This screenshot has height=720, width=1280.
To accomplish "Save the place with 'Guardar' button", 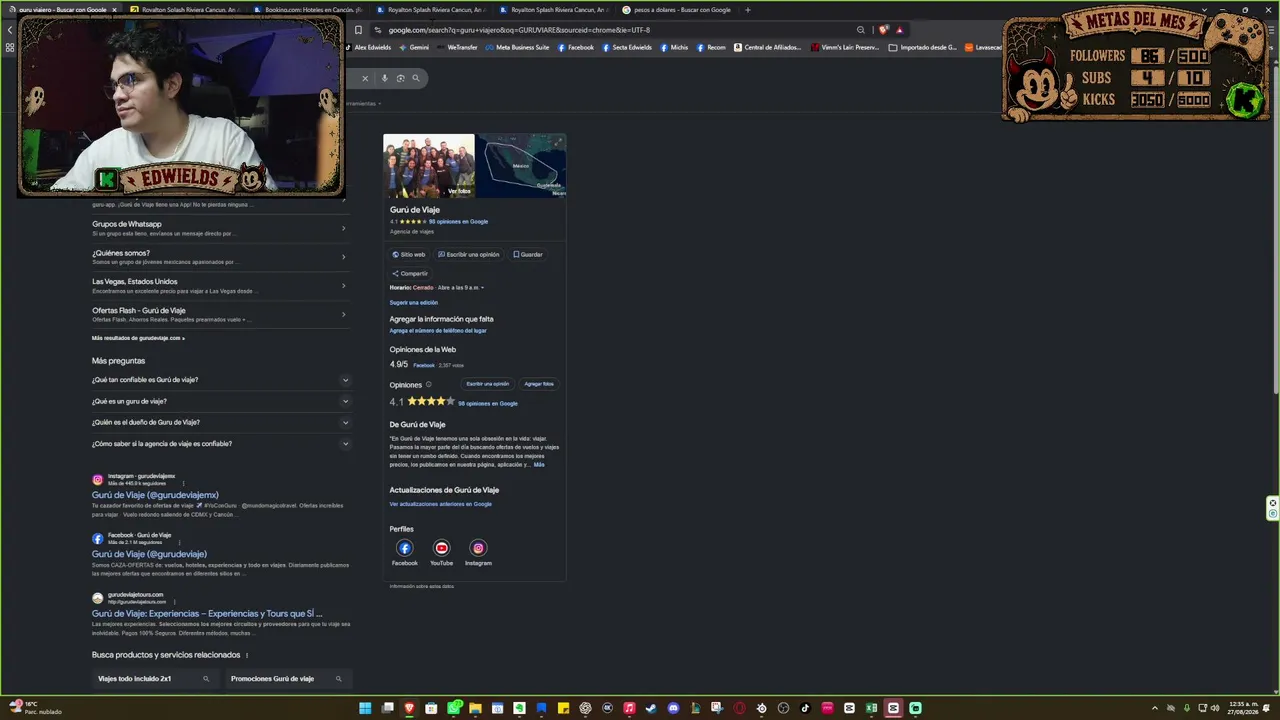I will click(x=528, y=254).
